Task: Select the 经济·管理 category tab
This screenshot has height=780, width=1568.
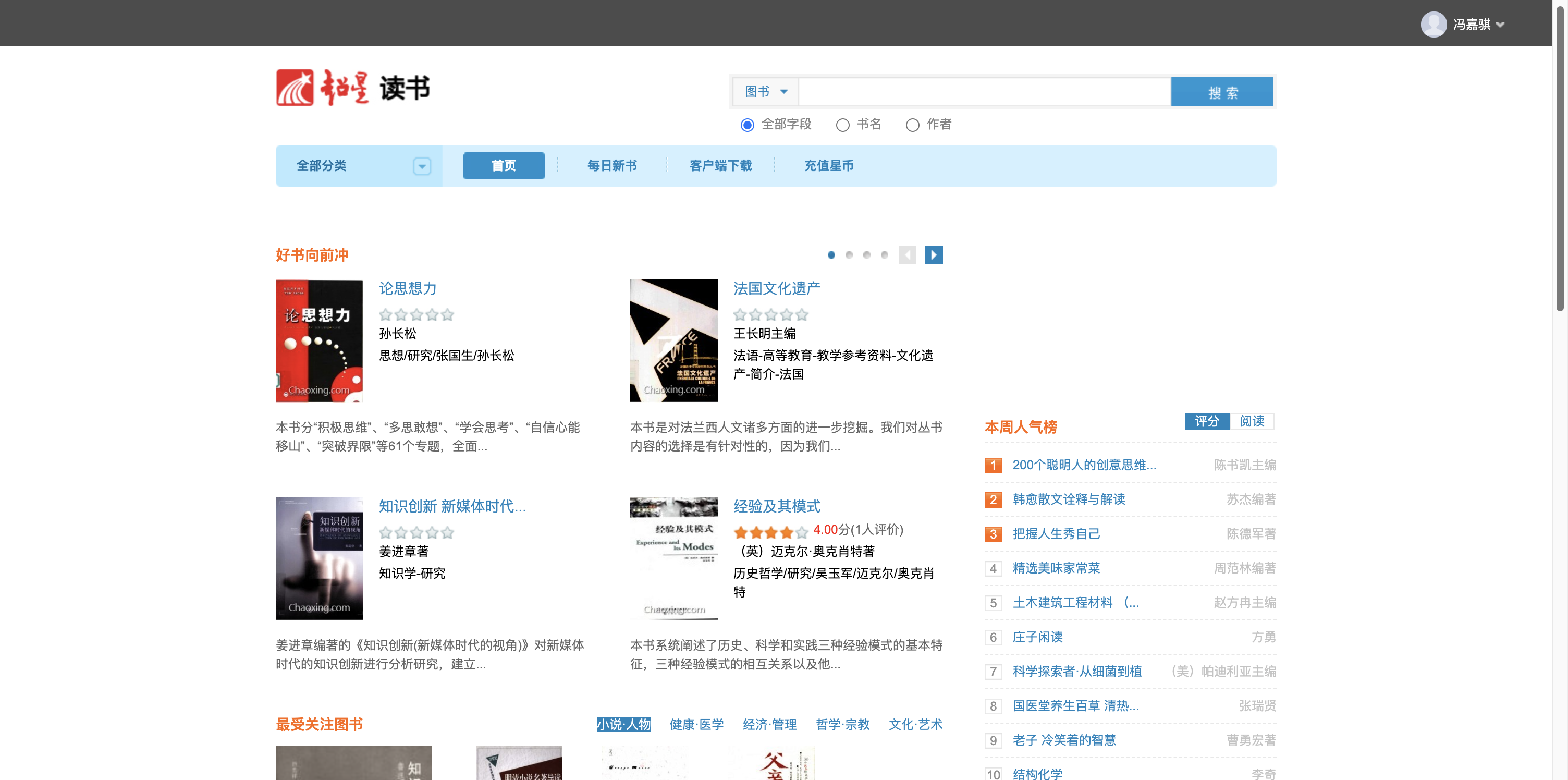Action: (x=770, y=725)
